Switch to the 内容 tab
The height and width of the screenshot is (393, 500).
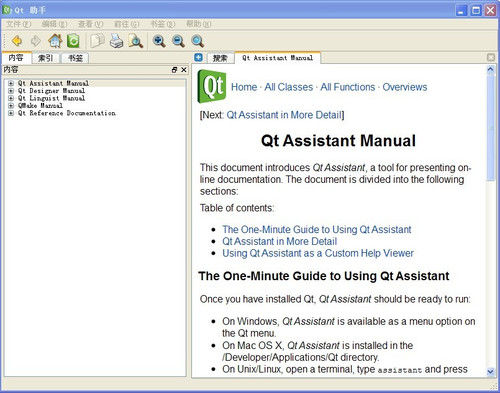point(16,58)
